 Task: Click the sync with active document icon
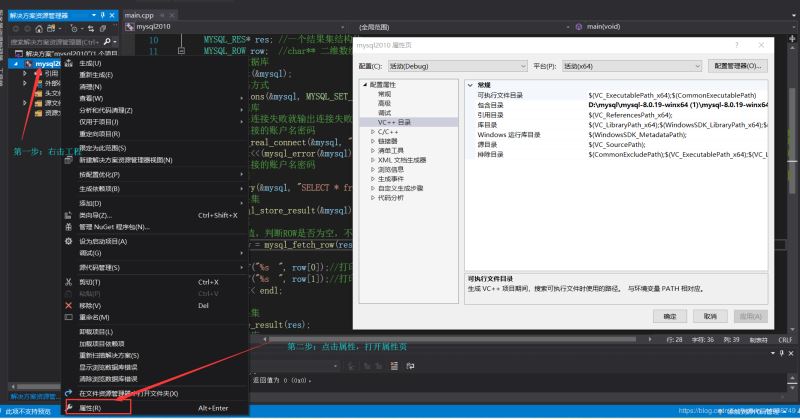91,29
